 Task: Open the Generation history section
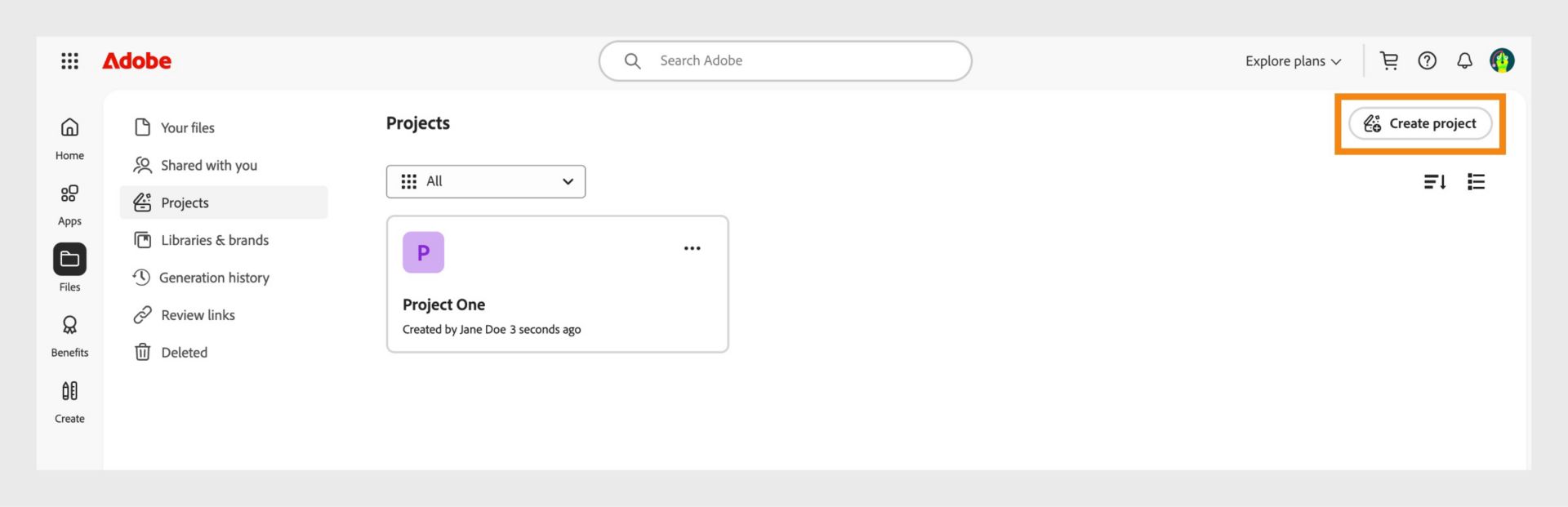(215, 278)
